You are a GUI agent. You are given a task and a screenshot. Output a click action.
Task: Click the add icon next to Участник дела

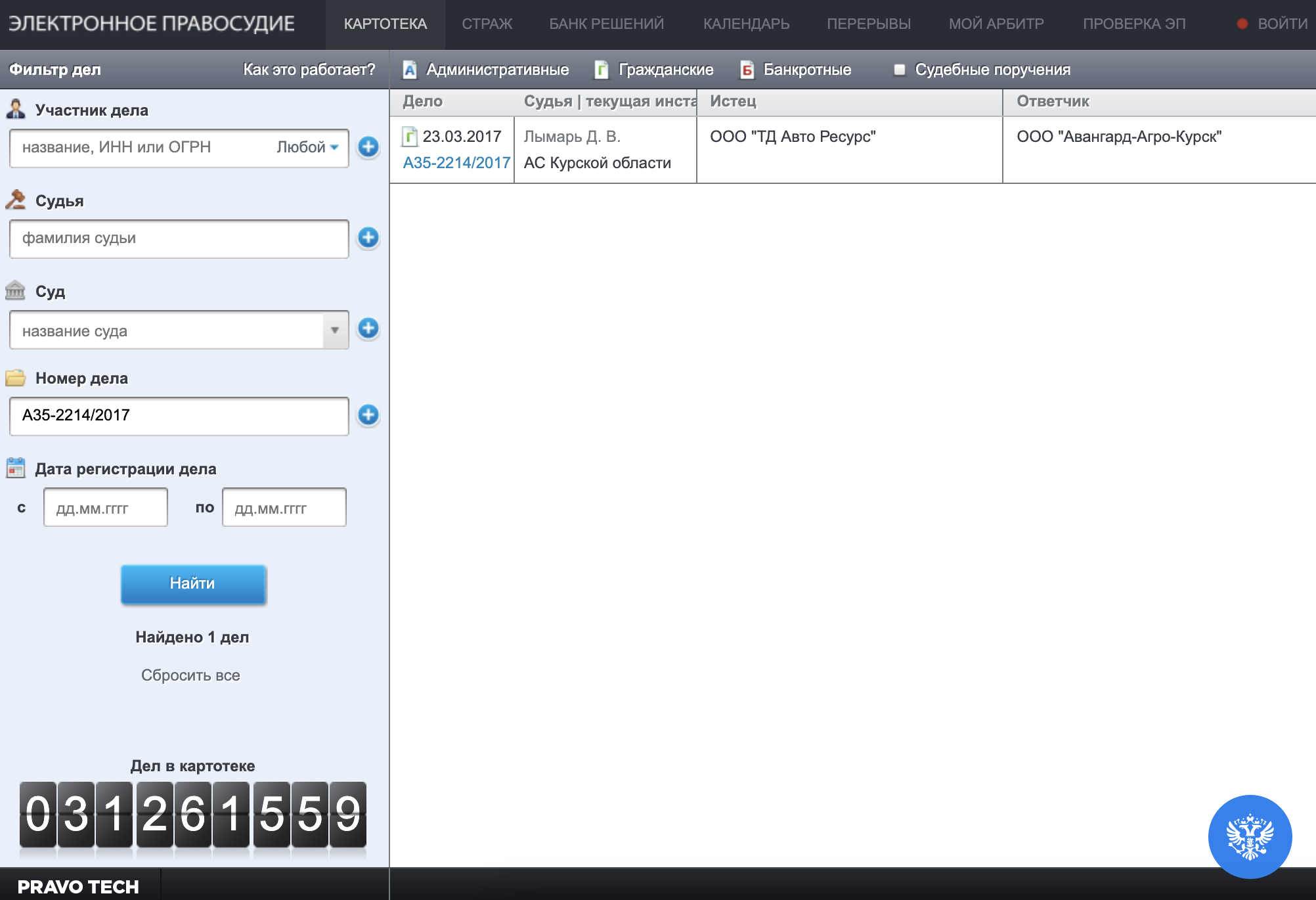click(368, 148)
